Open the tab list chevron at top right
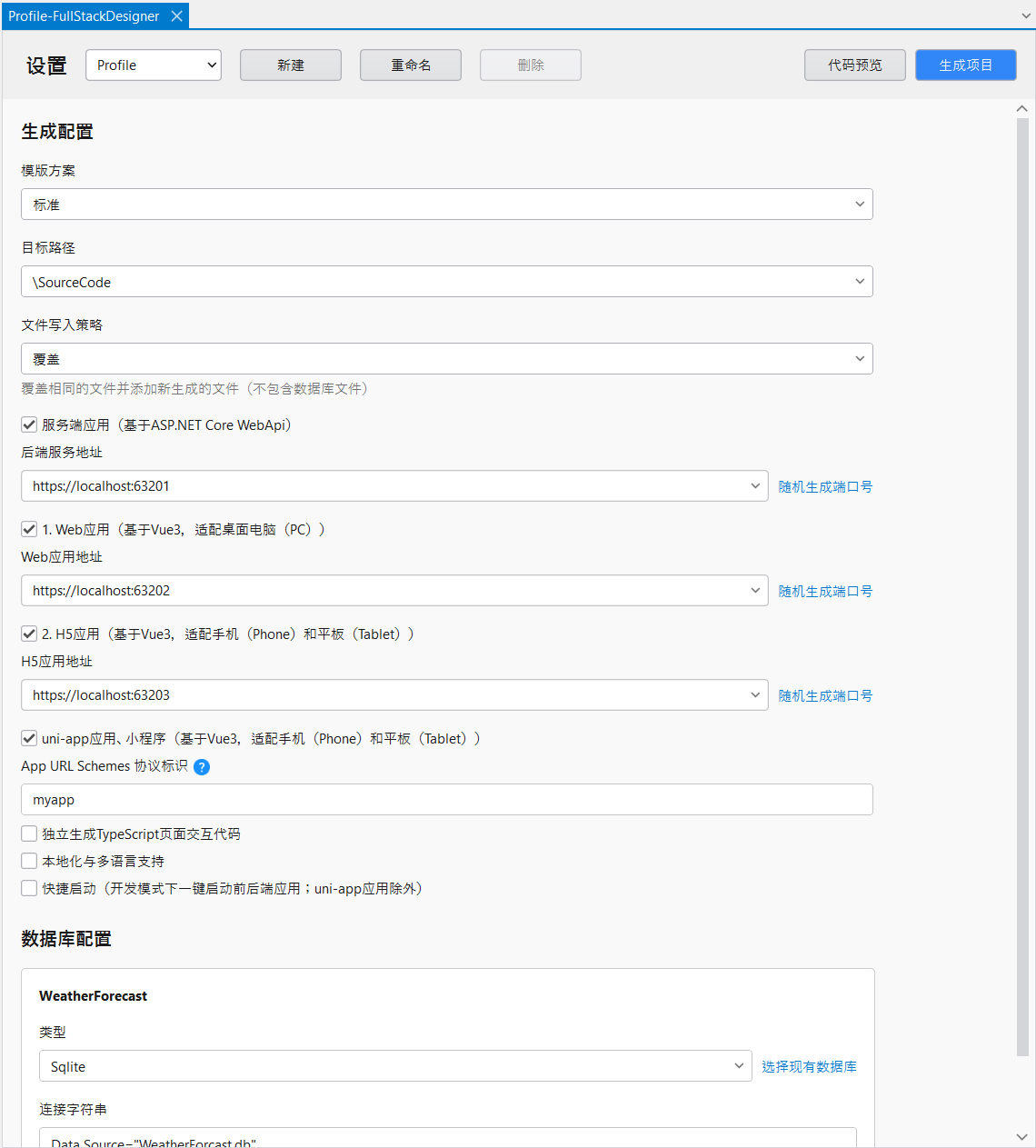This screenshot has height=1148, width=1036. [x=1026, y=16]
